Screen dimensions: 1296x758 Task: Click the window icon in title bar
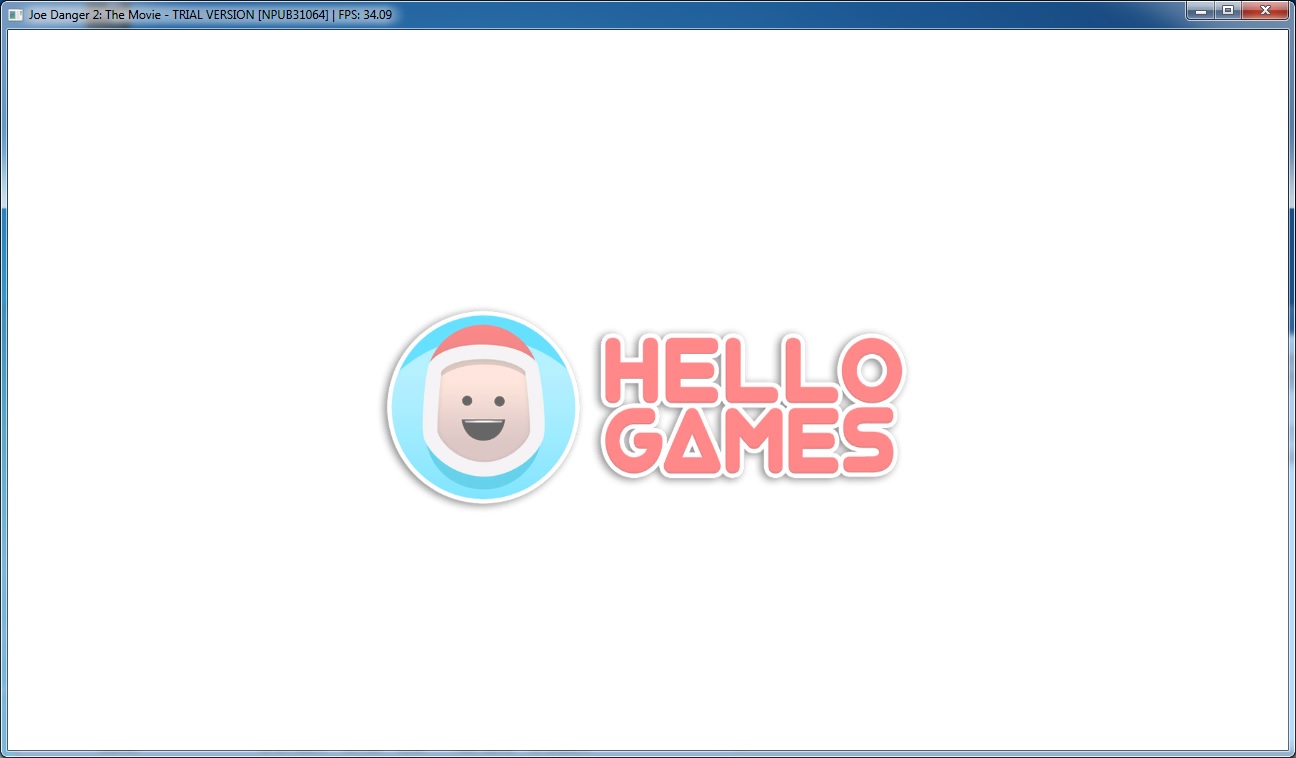point(15,15)
